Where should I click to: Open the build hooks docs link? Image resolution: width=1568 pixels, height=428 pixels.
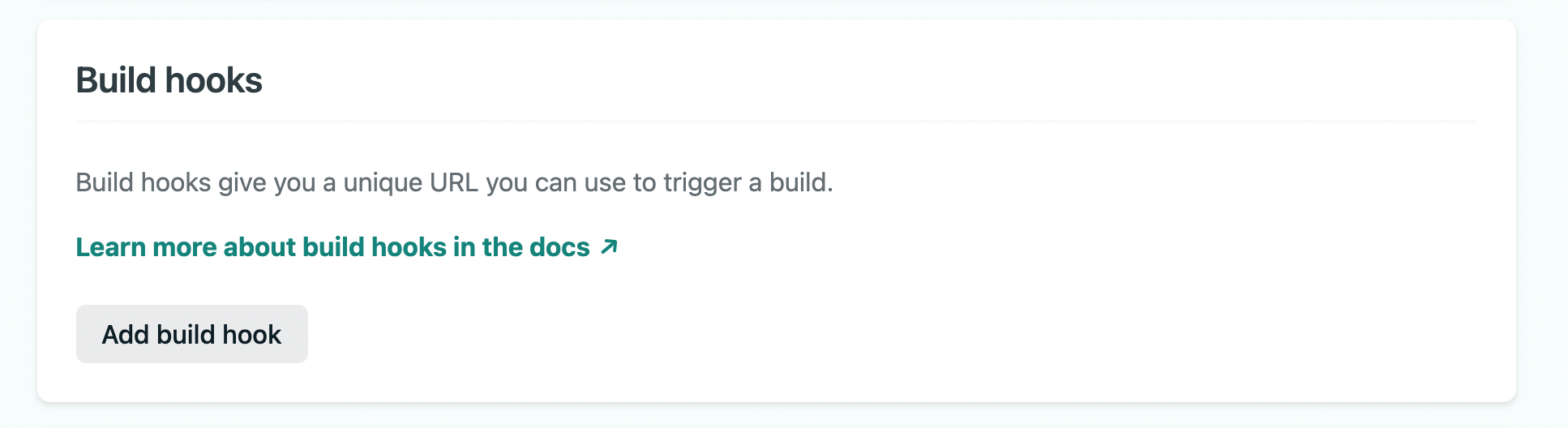pos(332,247)
